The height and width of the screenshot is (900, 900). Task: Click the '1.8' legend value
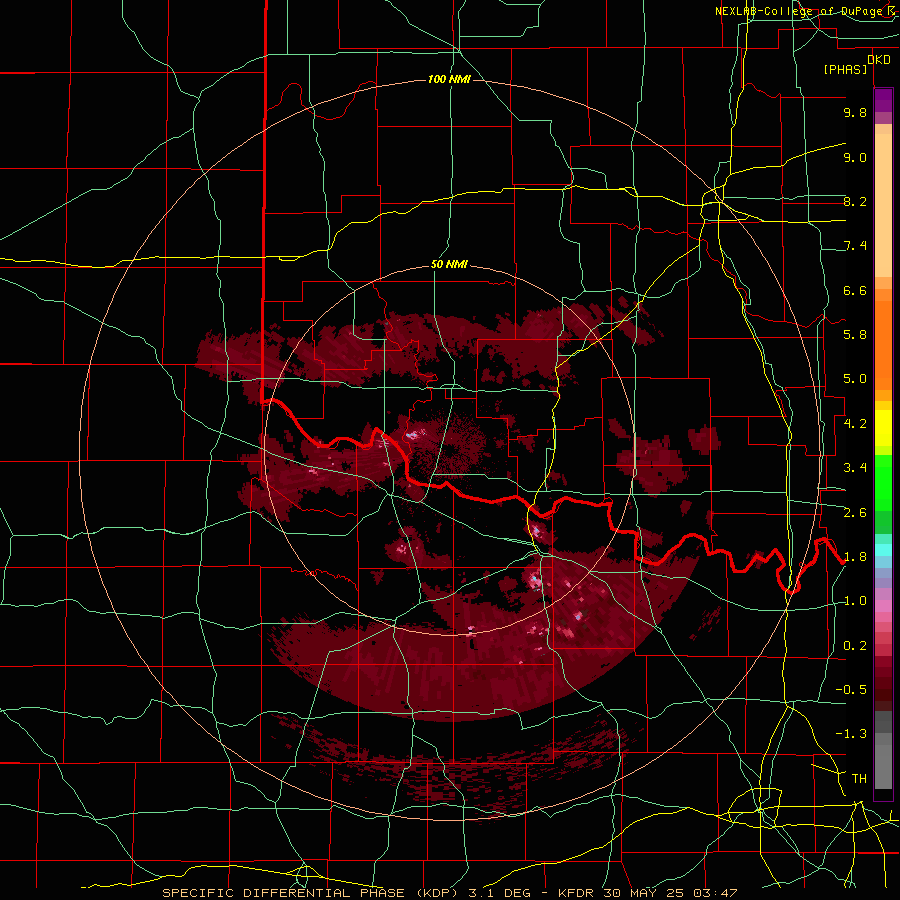coord(855,557)
